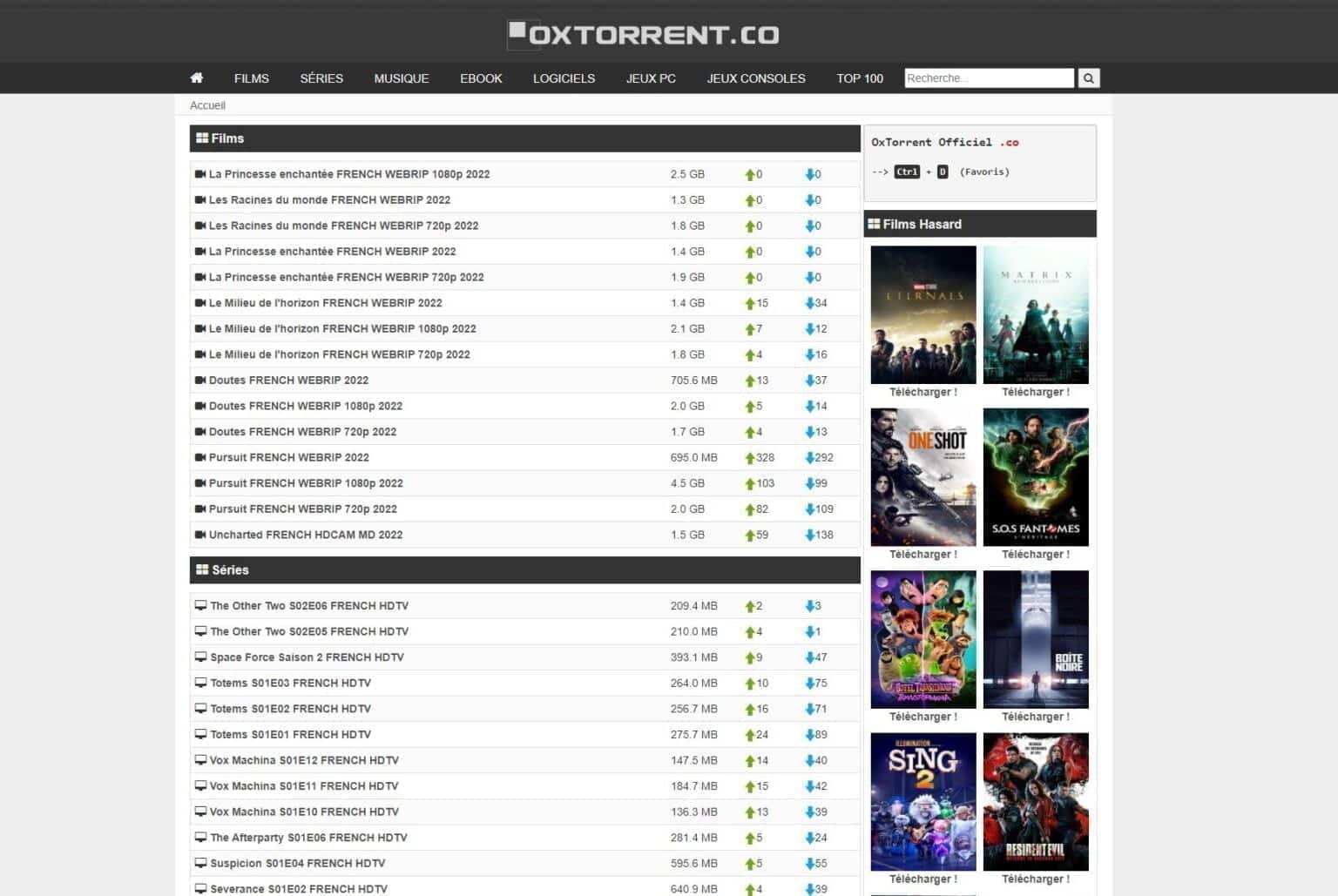Click the OxTorrent.co logo

coord(643,35)
